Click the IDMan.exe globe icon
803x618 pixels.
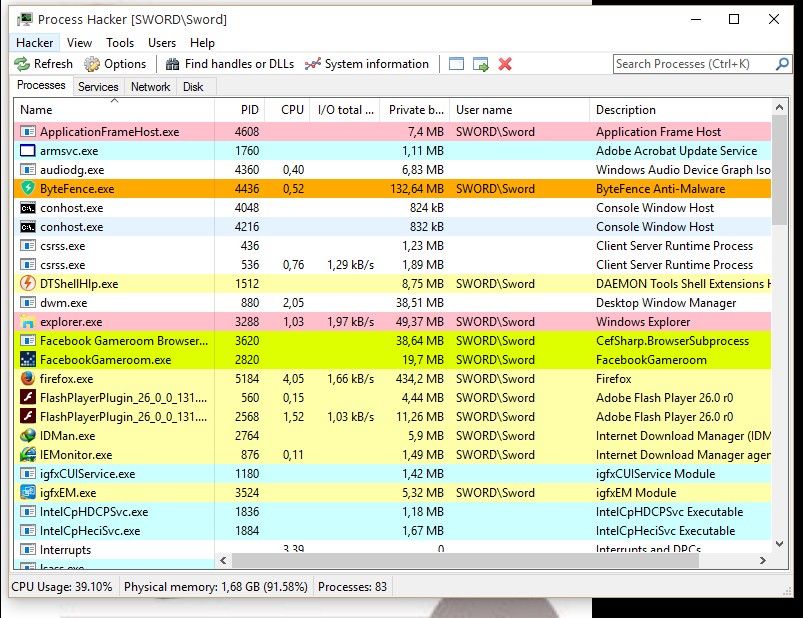point(28,435)
